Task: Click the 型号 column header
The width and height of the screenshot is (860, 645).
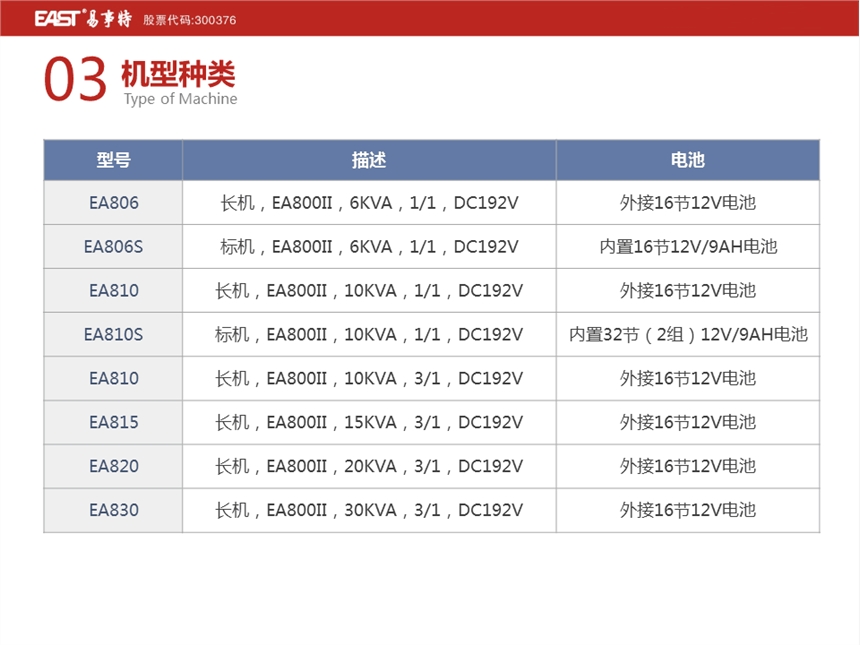Action: (114, 160)
